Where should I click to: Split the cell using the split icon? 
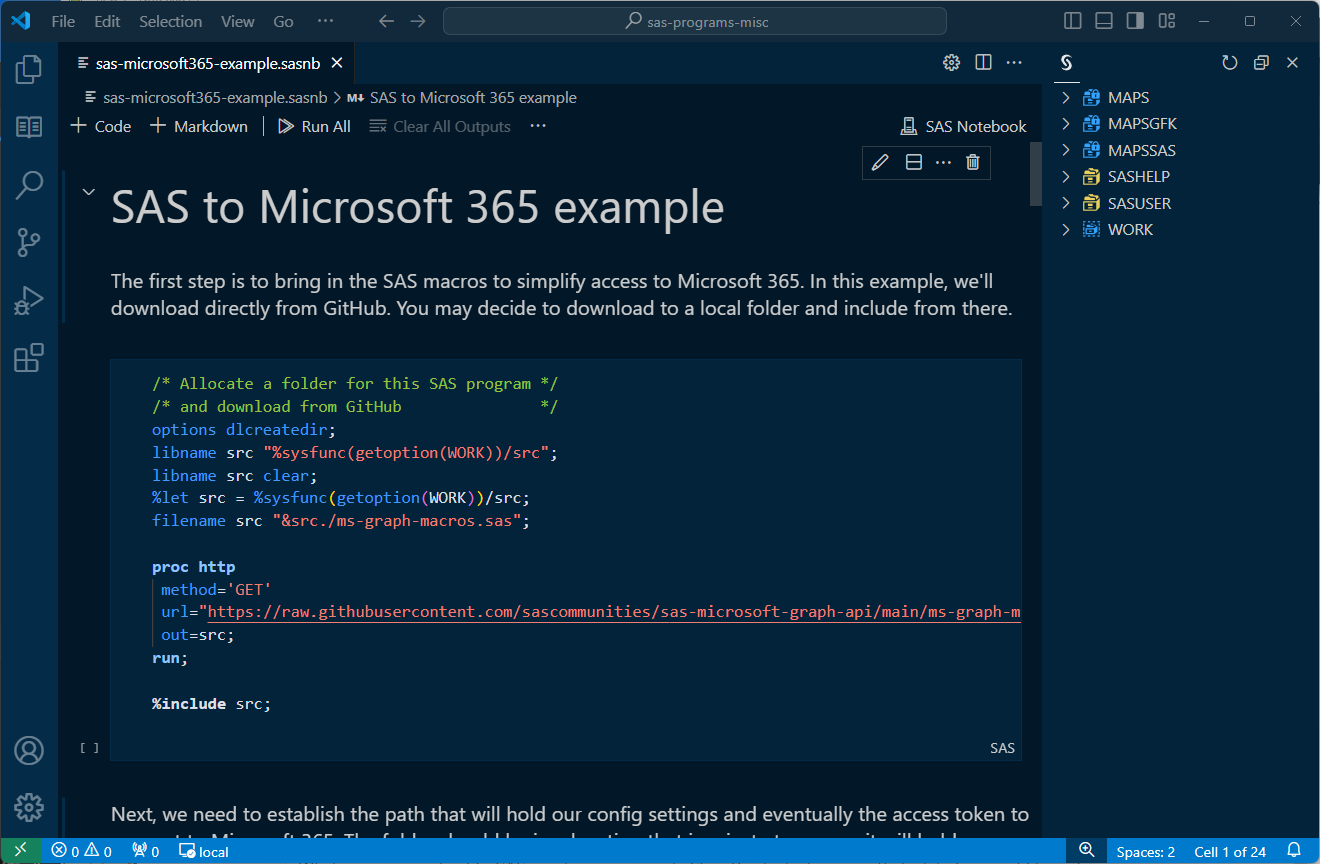point(913,162)
